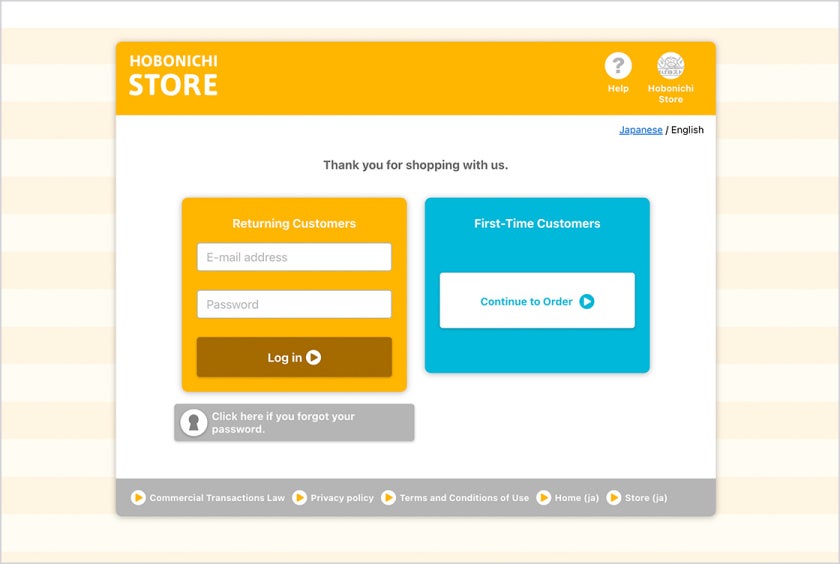Open the Terms and Conditions of Use link

[x=464, y=498]
